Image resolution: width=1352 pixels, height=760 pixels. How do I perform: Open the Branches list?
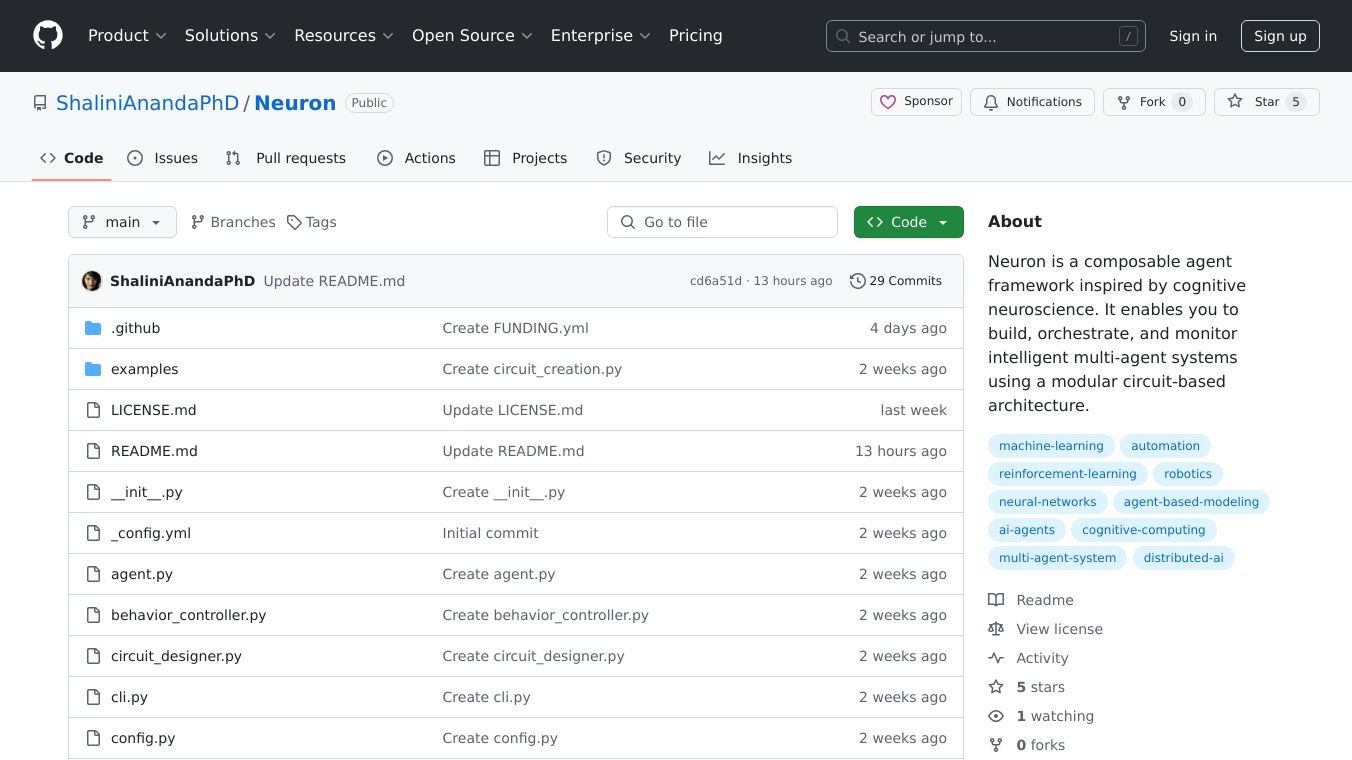(x=233, y=222)
